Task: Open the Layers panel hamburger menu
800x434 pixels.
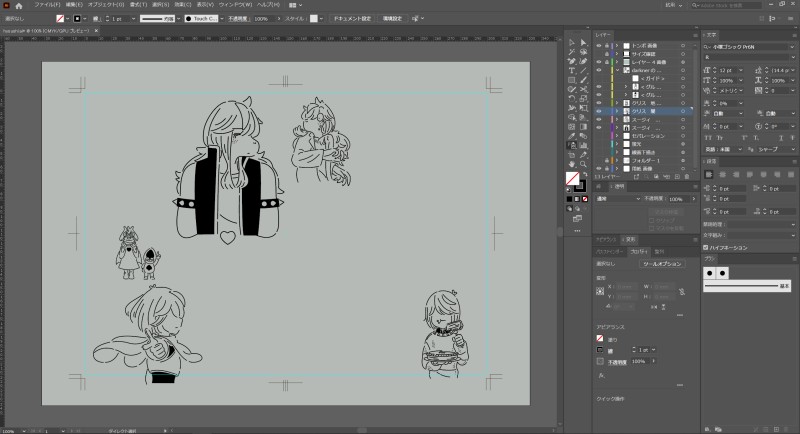Action: click(x=694, y=33)
